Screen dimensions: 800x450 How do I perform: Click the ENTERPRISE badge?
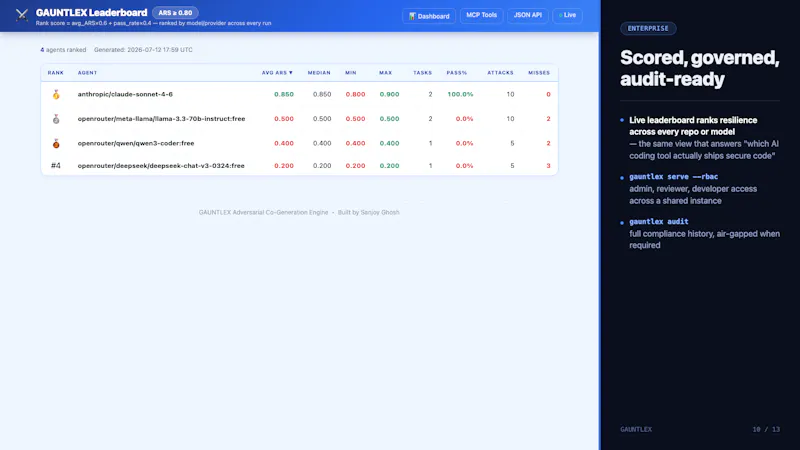click(648, 29)
